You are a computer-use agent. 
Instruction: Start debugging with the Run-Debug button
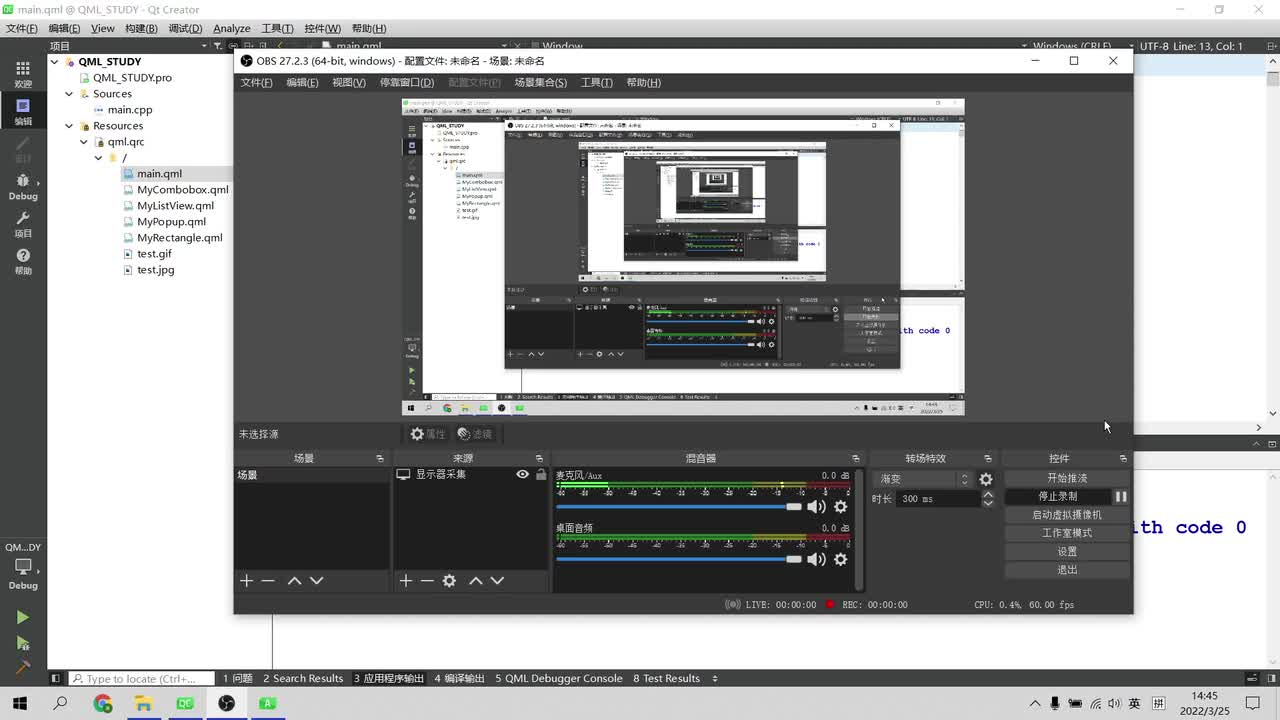(x=22, y=643)
